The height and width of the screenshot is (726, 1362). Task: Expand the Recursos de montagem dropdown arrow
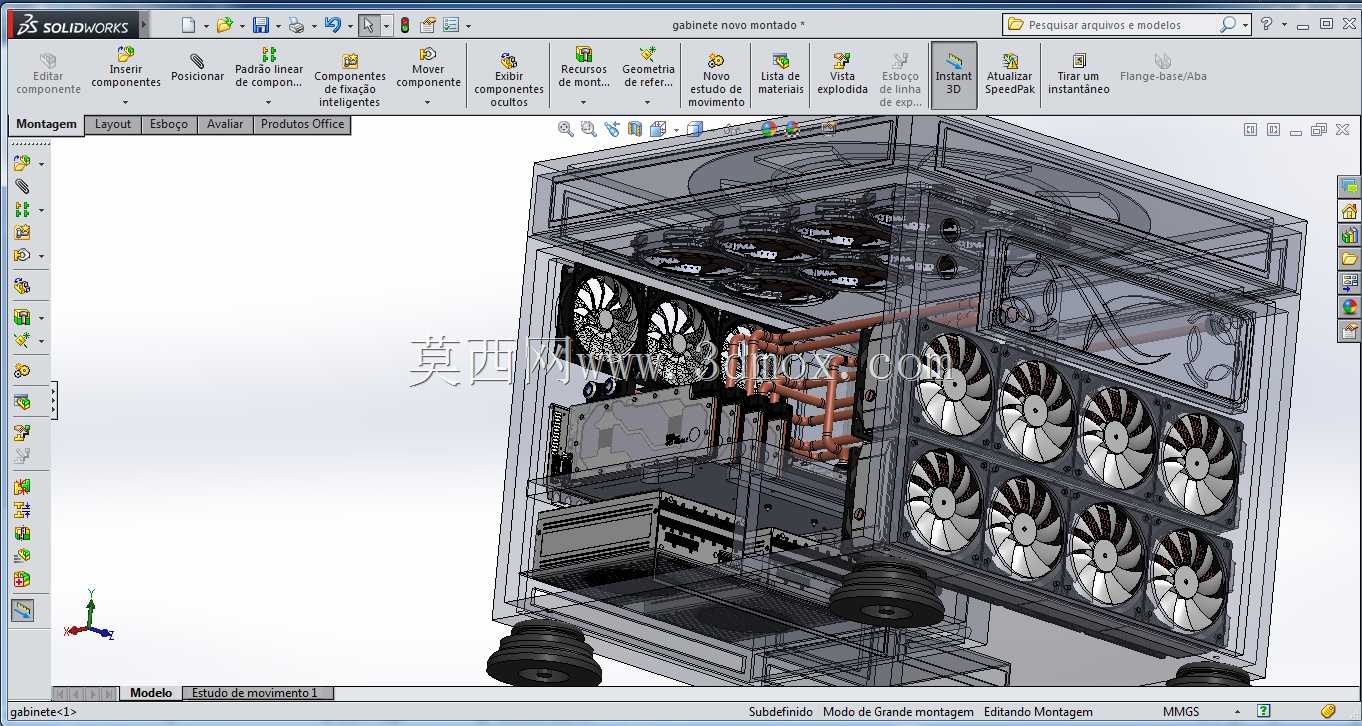point(584,102)
